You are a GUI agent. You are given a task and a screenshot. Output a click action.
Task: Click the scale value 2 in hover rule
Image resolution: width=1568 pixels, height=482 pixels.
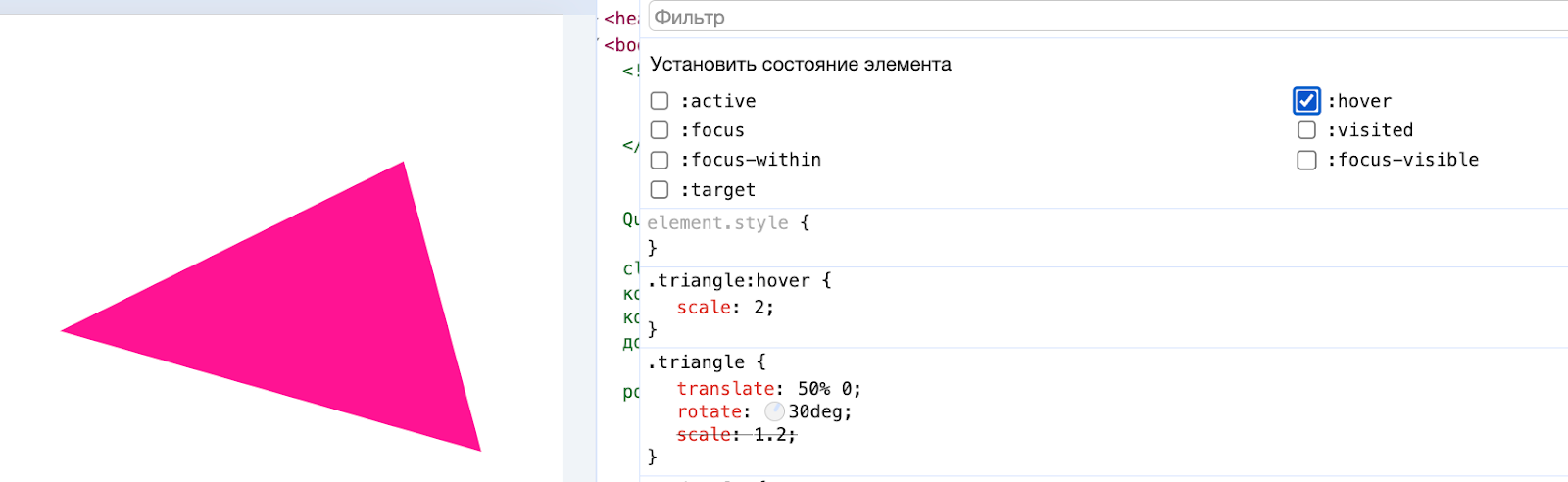point(759,308)
